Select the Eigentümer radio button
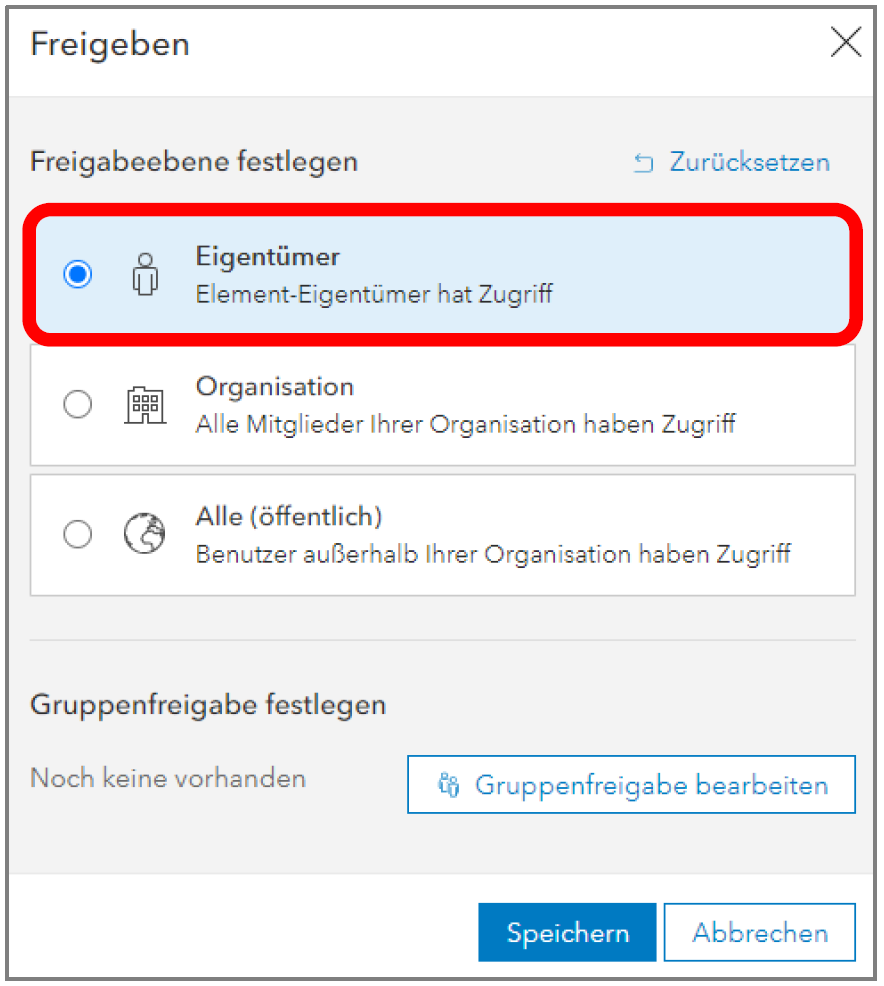884x986 pixels. pyautogui.click(x=77, y=274)
